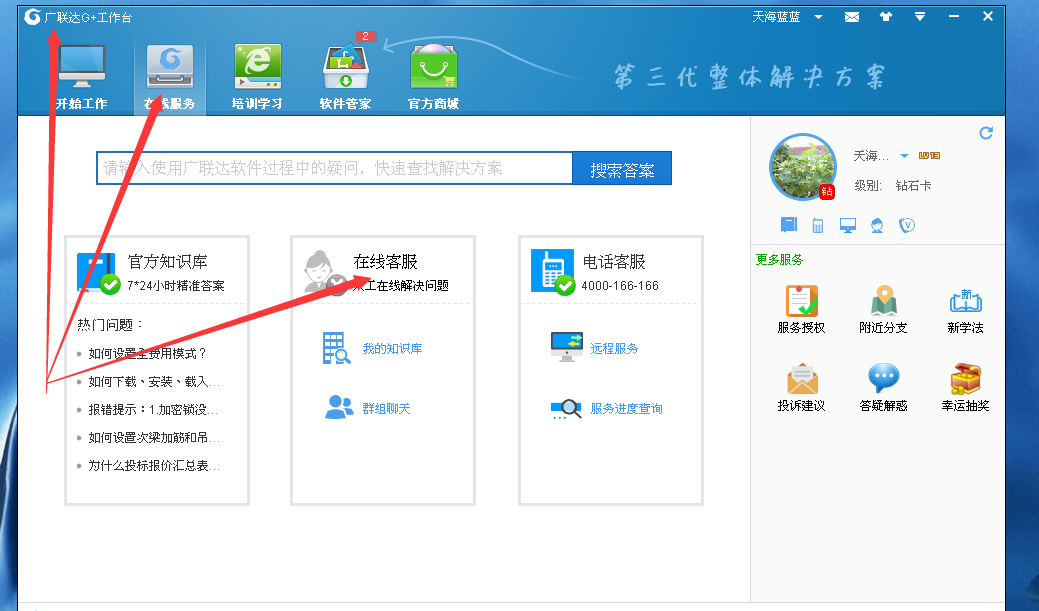Open hot question 为什么投标报价汇总表…

point(154,466)
